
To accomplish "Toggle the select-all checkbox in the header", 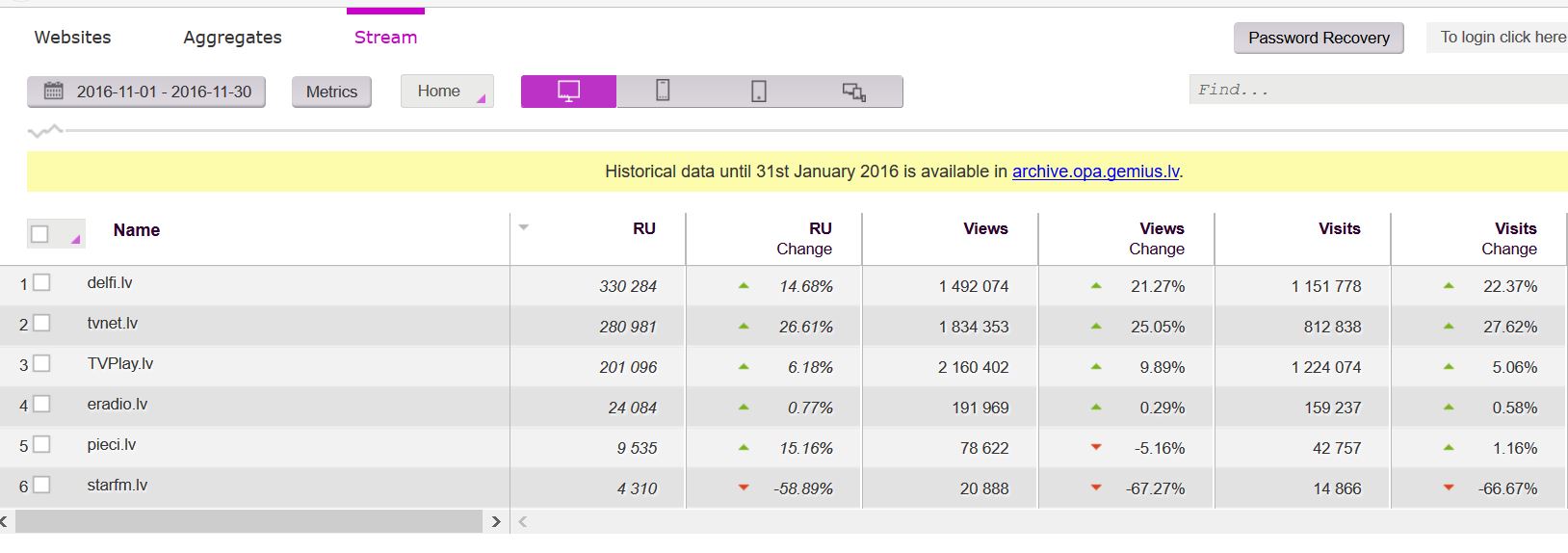I will pos(40,233).
